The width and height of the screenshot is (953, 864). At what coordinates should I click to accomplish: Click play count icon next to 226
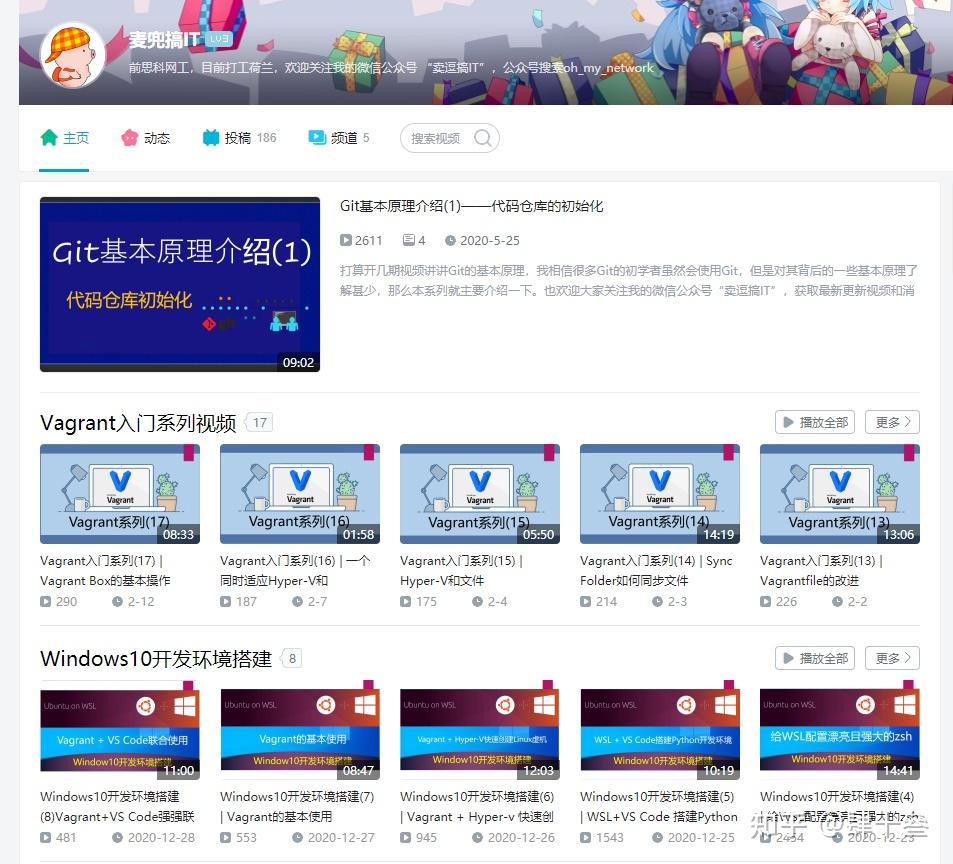coord(765,602)
